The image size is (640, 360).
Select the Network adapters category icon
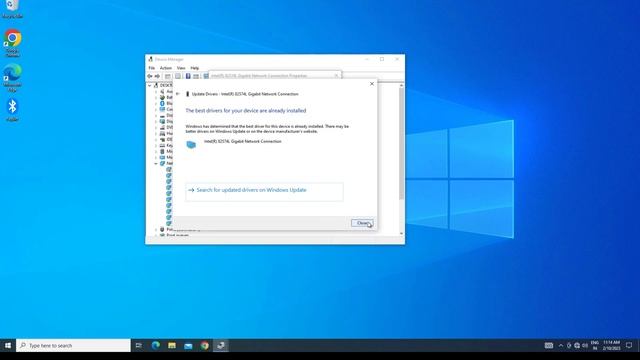tap(162, 163)
